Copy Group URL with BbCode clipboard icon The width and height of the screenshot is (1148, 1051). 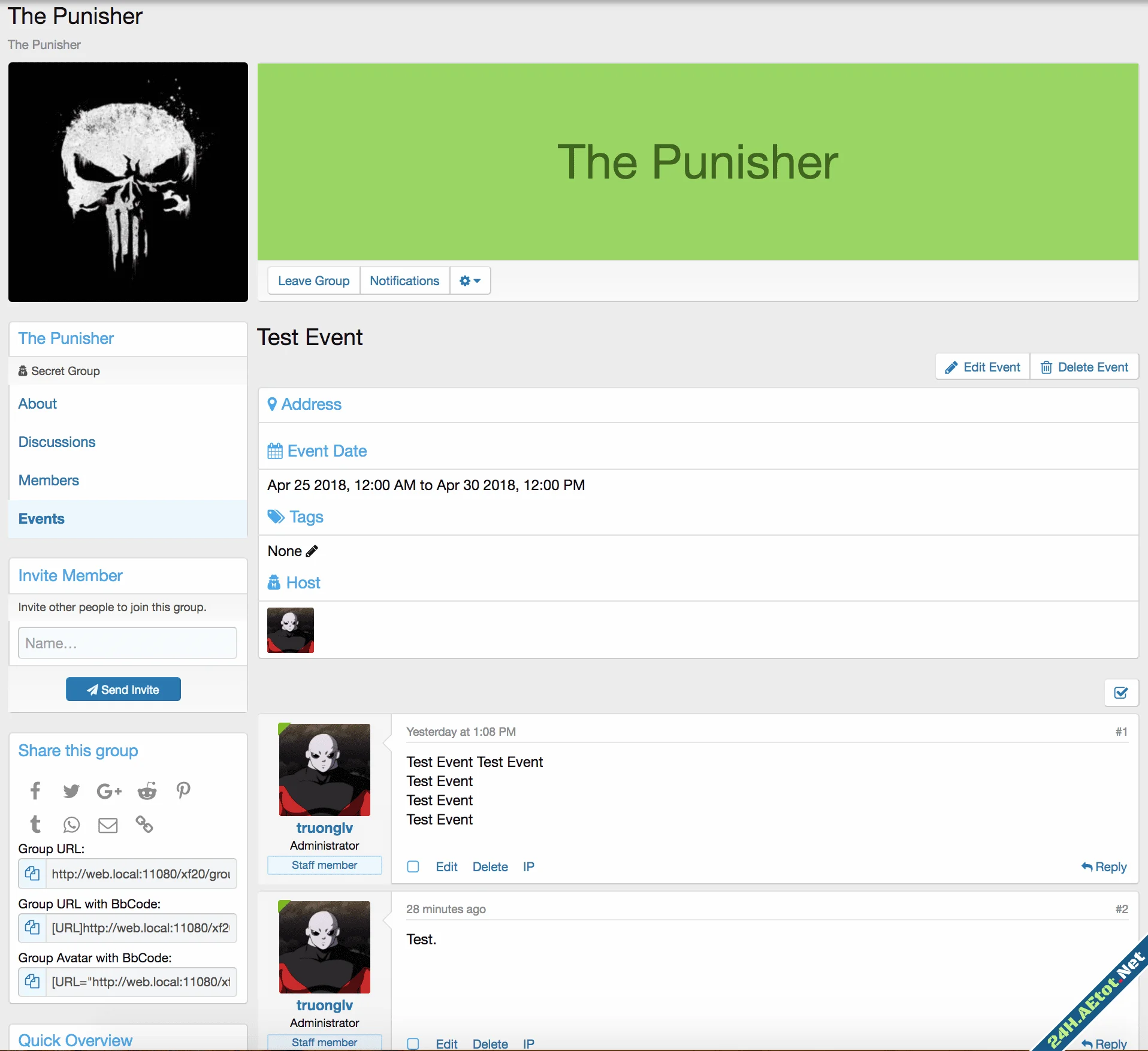tap(32, 928)
